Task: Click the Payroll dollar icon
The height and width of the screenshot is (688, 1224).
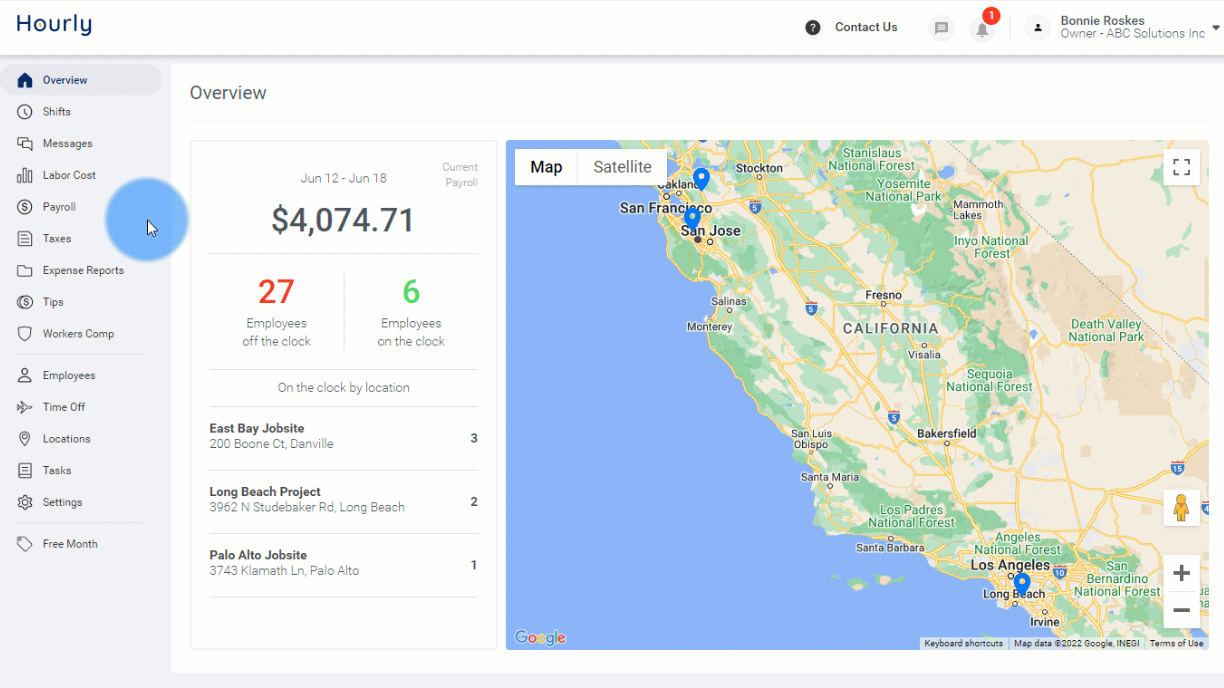Action: coord(25,207)
